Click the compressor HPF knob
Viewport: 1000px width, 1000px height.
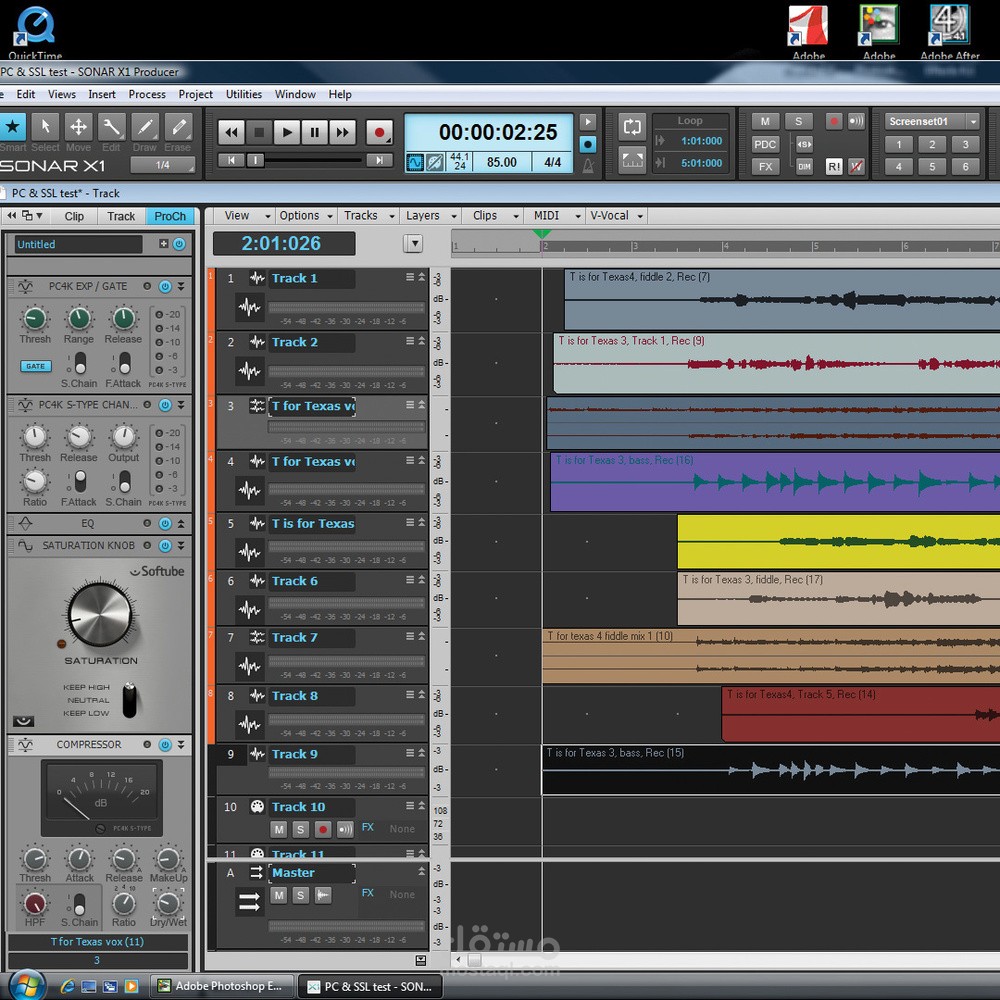[34, 903]
